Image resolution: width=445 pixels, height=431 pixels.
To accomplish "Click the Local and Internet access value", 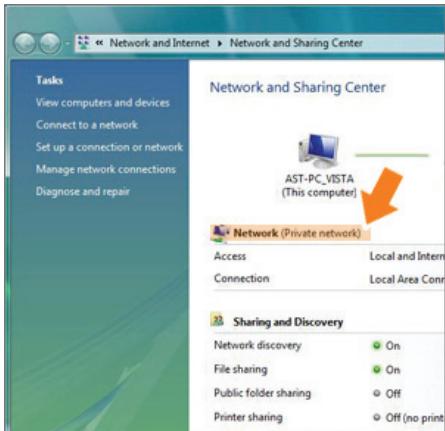I will pyautogui.click(x=407, y=256).
